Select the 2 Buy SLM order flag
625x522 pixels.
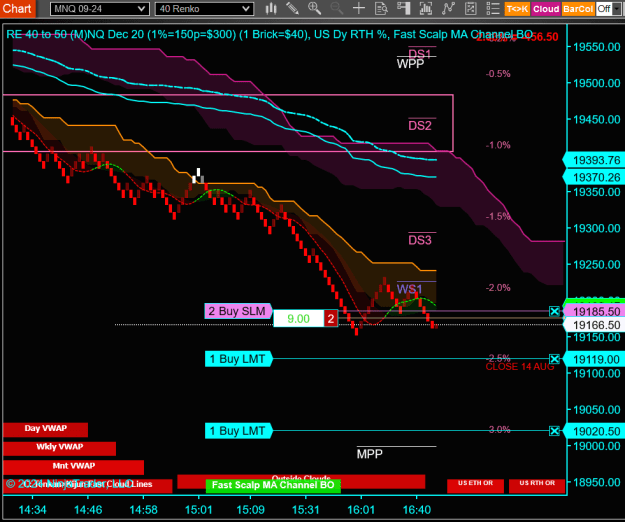[x=238, y=311]
